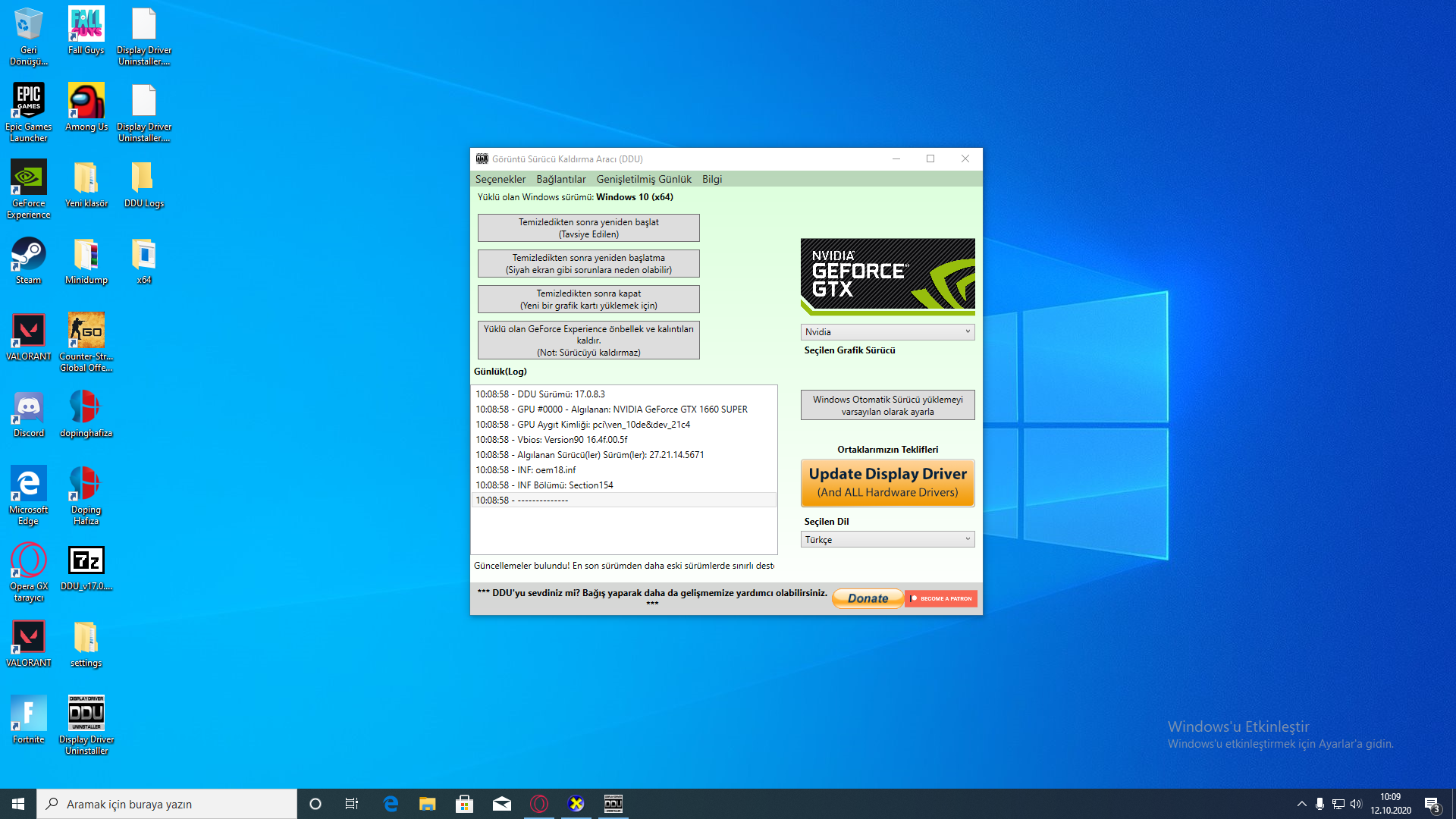Select the Fall Guys desktop icon
This screenshot has width=1456, height=819.
86,30
